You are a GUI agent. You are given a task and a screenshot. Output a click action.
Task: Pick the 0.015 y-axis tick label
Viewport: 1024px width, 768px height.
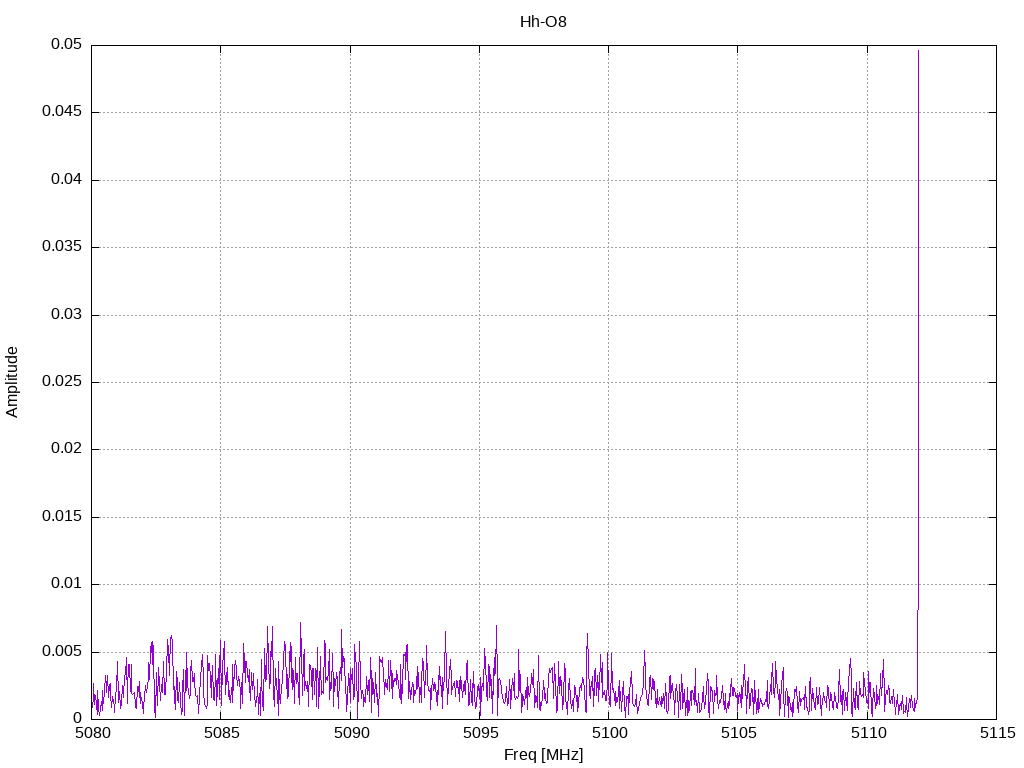[62, 517]
